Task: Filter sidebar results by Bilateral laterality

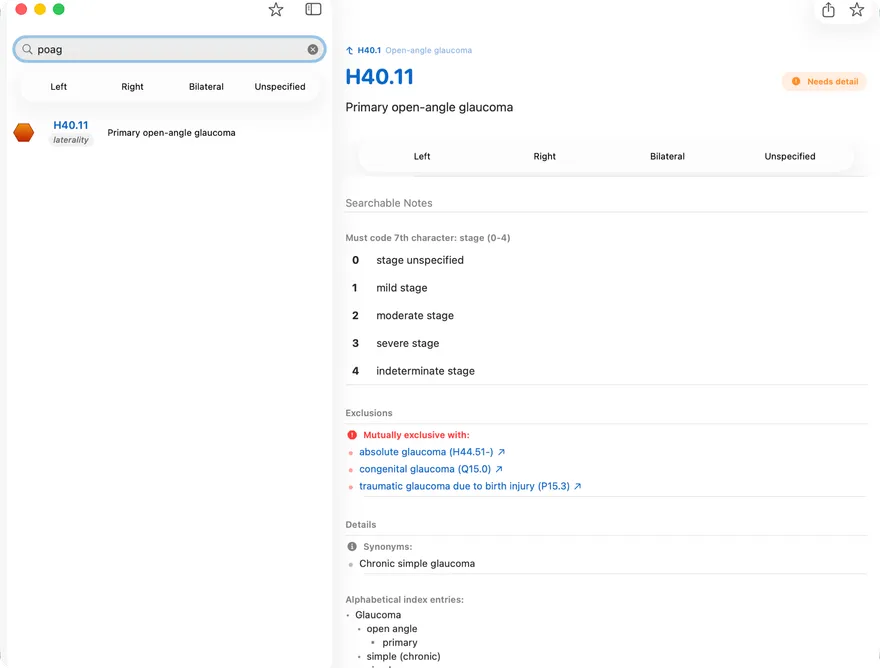Action: click(x=206, y=86)
